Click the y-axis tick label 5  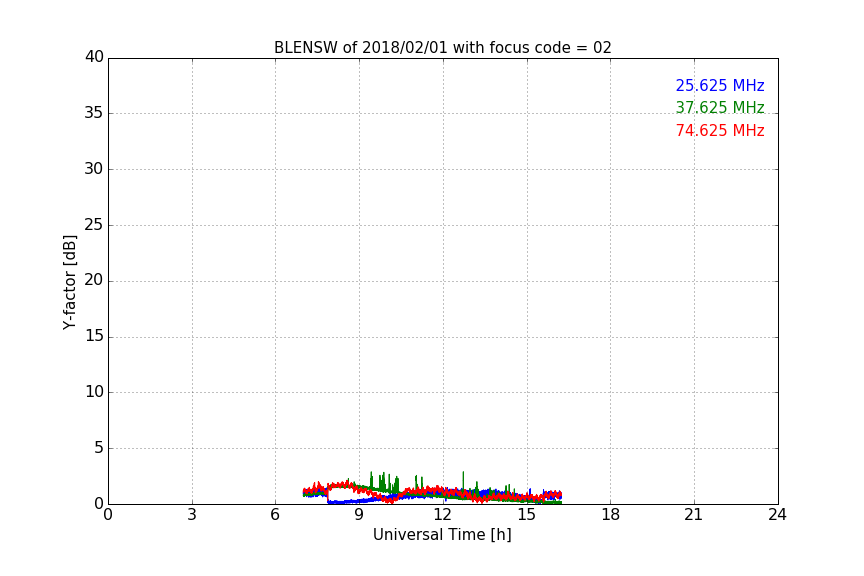coord(99,448)
